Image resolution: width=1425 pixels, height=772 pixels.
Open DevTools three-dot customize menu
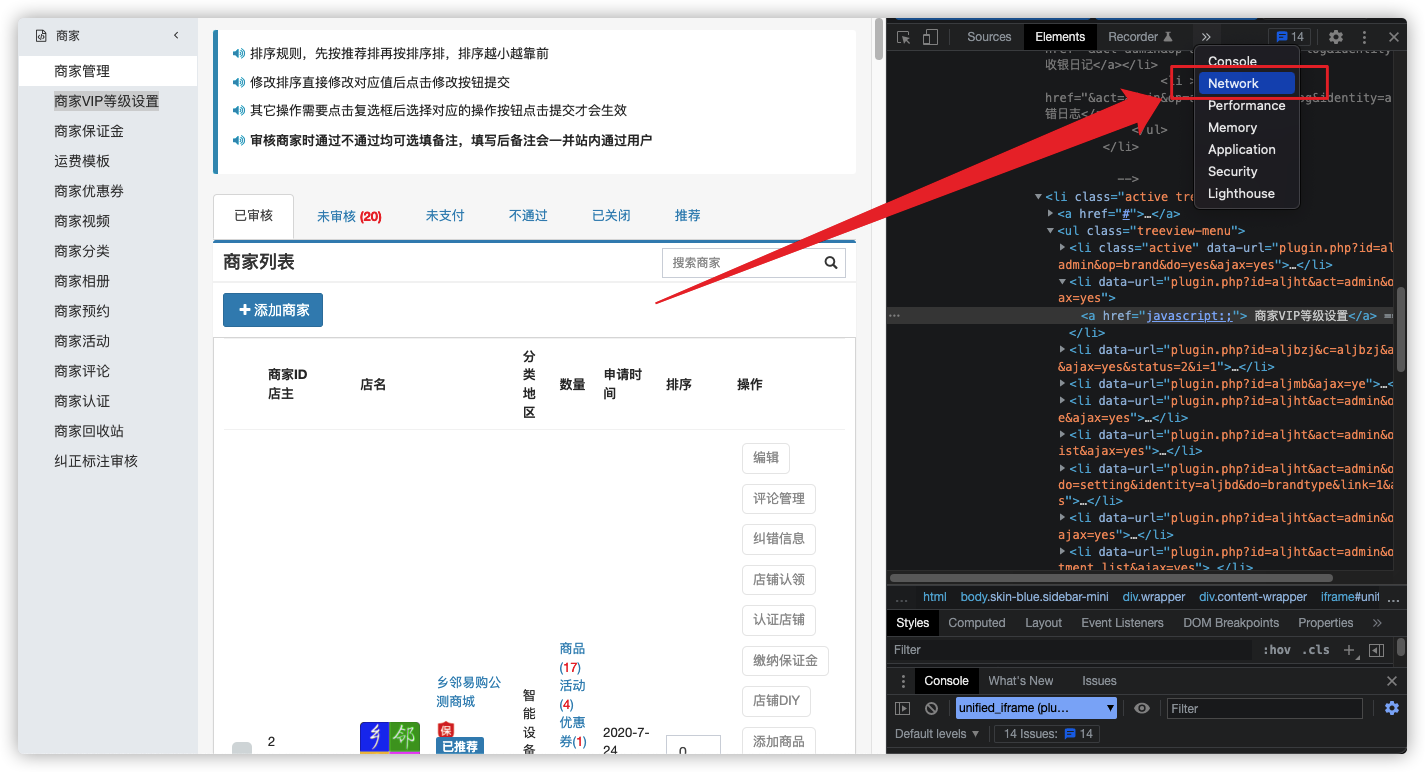(1365, 37)
